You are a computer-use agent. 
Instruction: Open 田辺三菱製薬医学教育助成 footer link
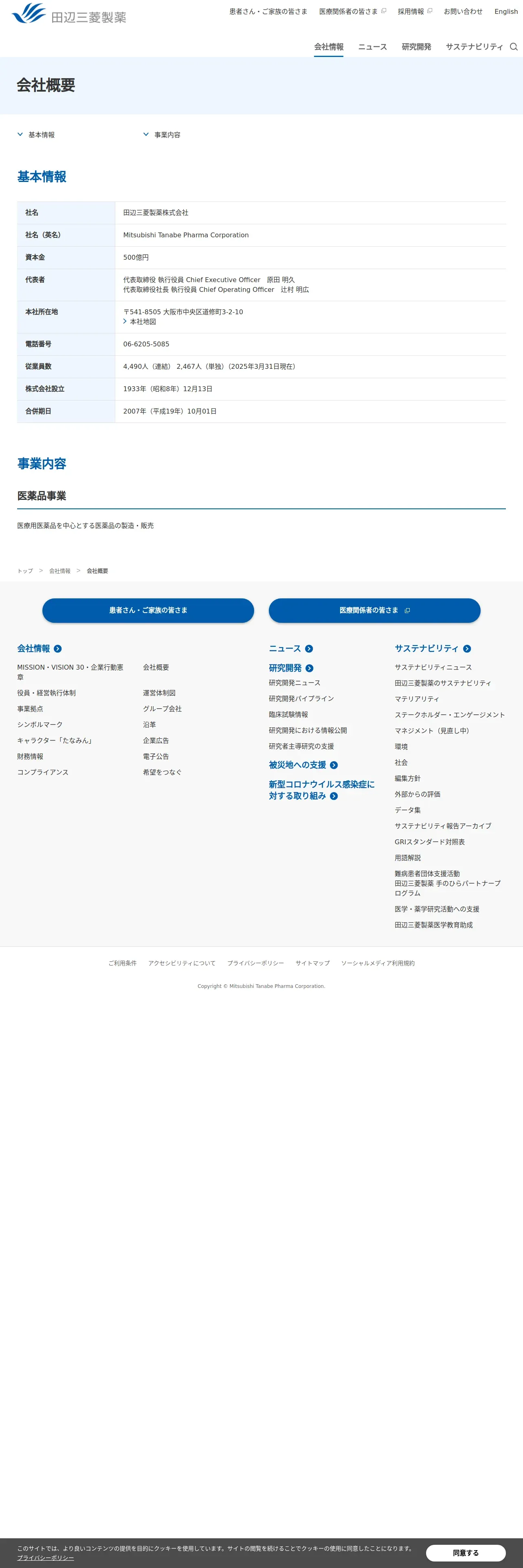(x=433, y=924)
